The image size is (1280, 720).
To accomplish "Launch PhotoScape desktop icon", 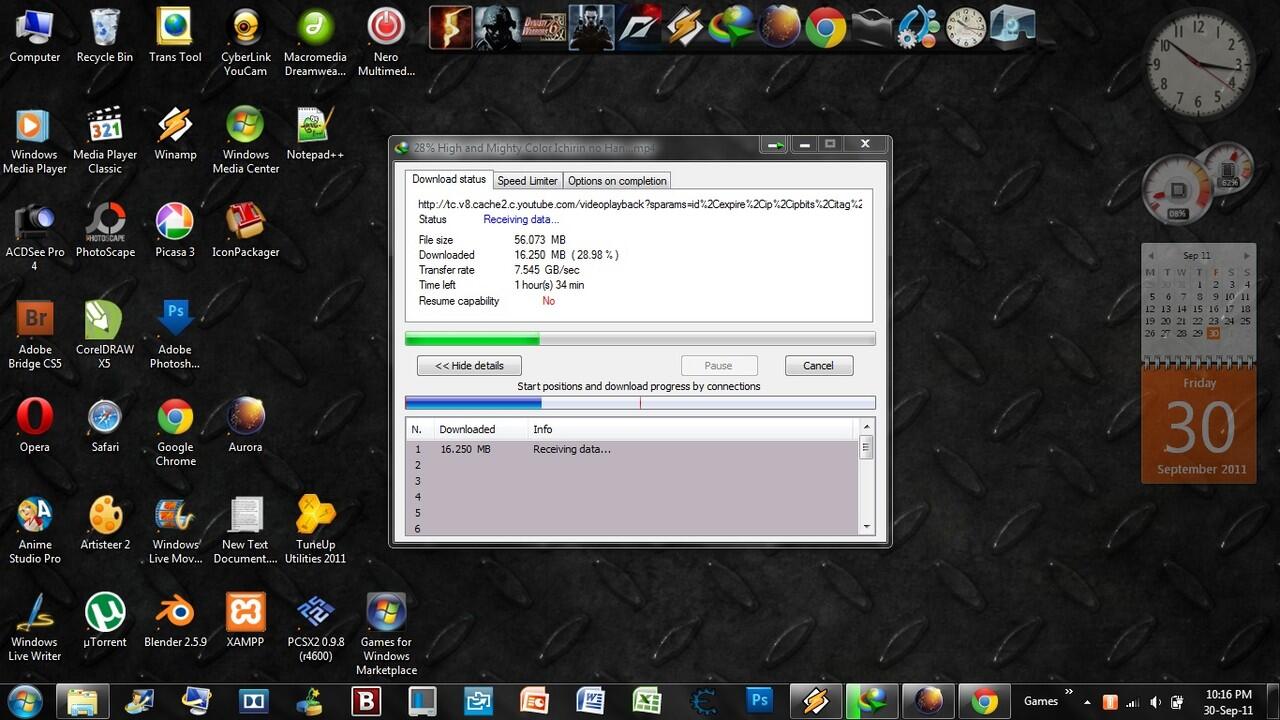I will [105, 231].
